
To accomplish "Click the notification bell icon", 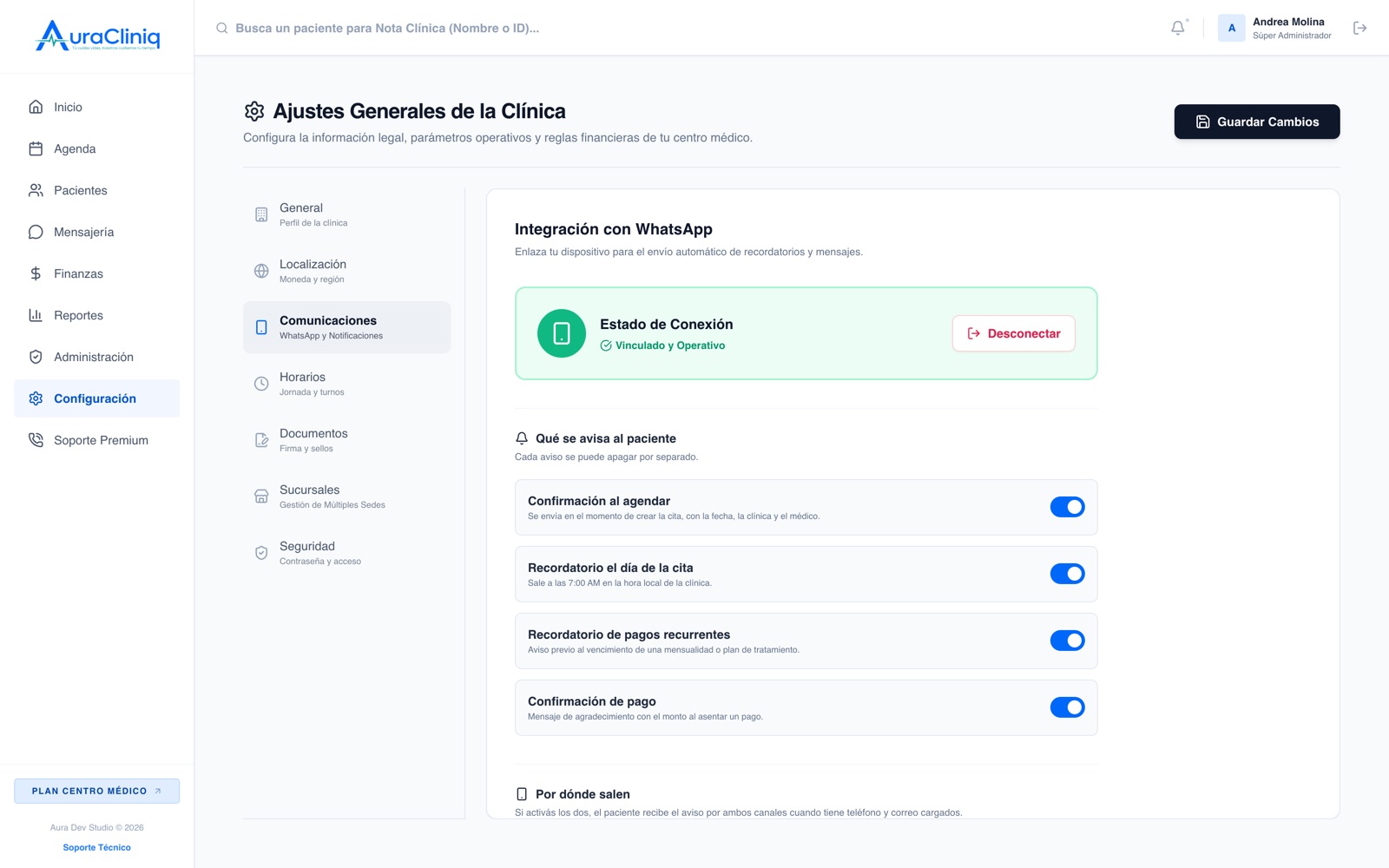I will [x=1178, y=28].
